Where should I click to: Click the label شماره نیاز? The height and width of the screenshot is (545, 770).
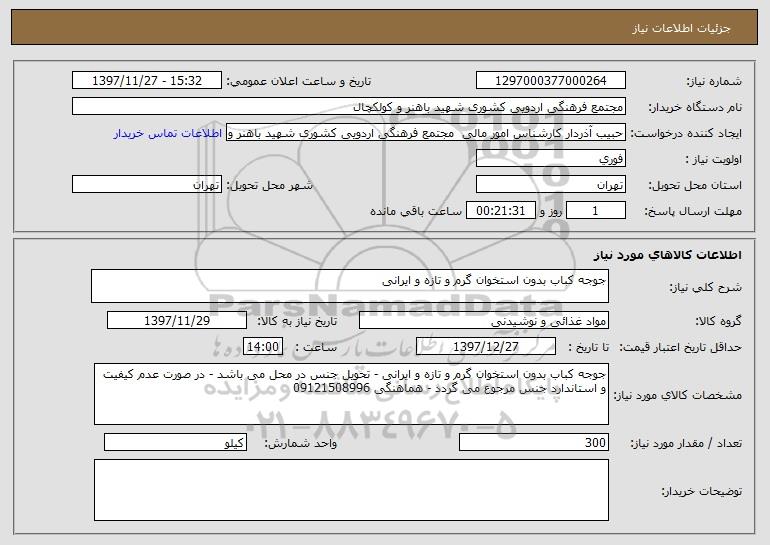point(714,81)
